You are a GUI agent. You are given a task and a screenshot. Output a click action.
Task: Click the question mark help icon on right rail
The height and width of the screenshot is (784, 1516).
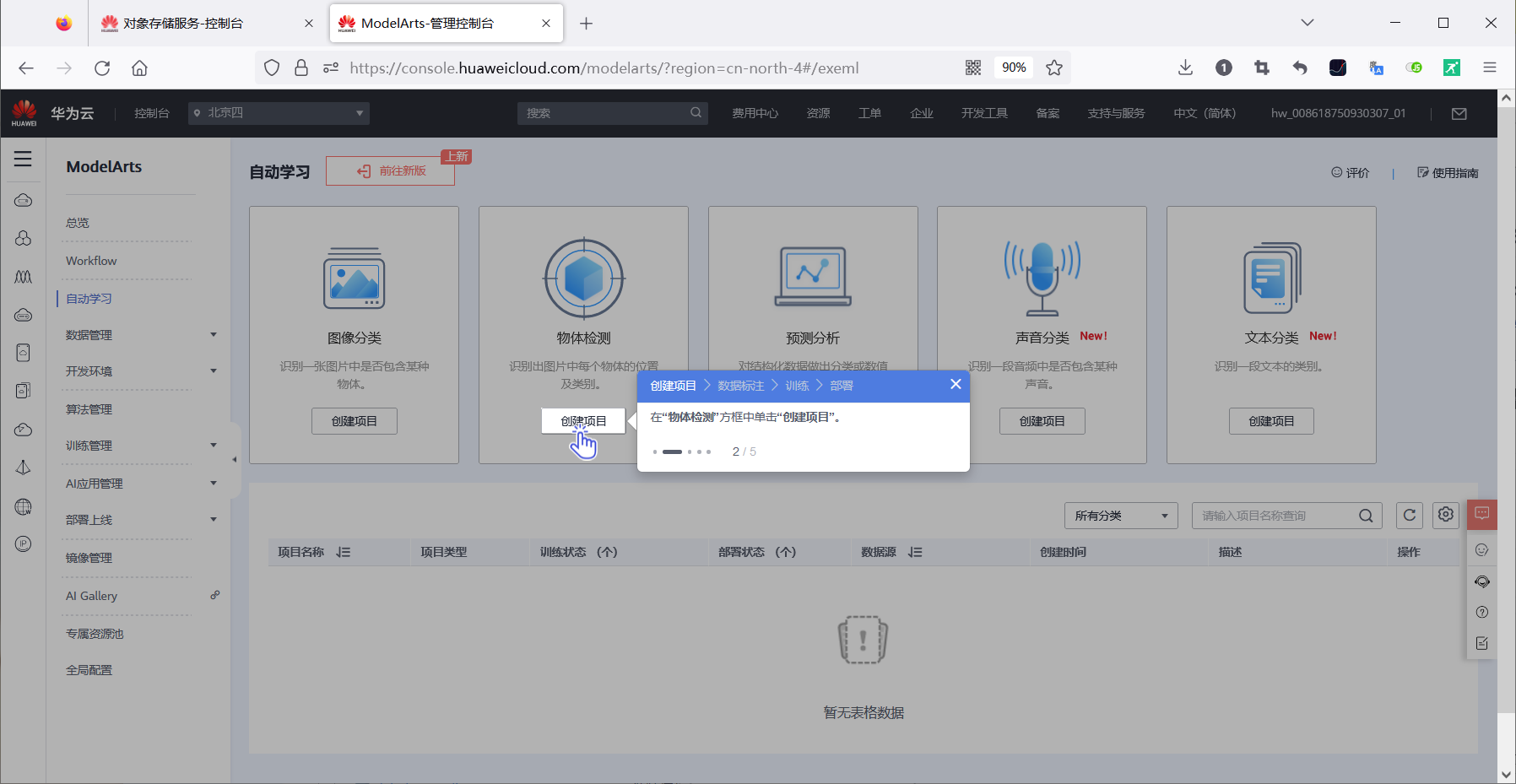click(1482, 613)
